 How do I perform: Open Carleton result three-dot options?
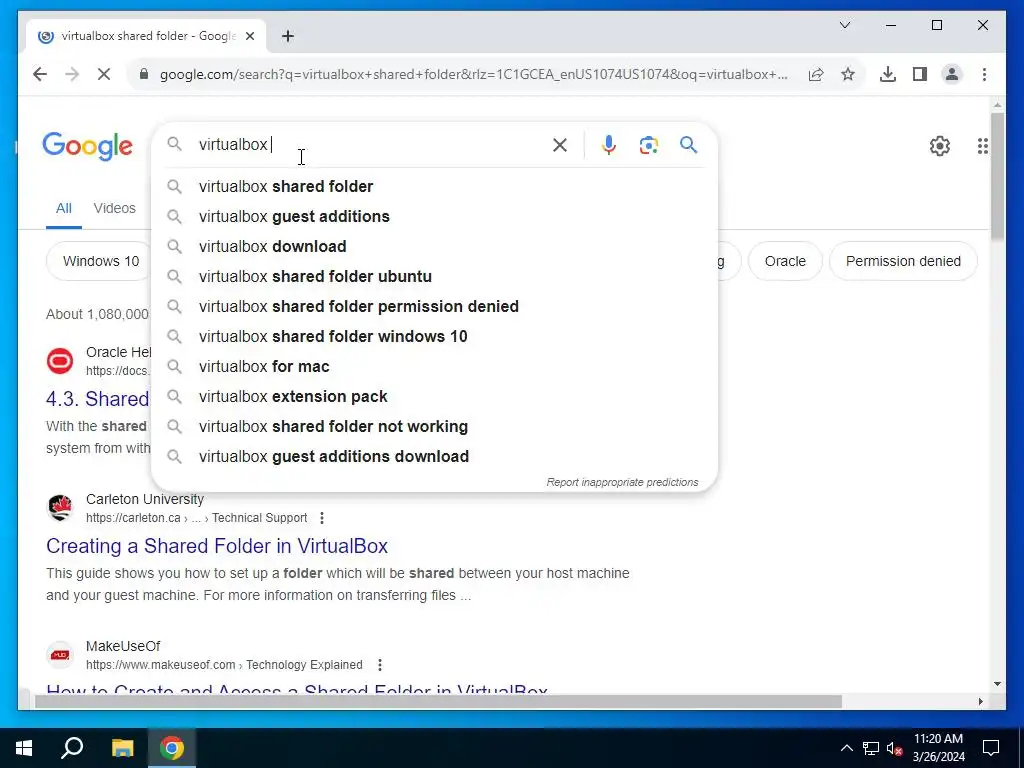[322, 518]
